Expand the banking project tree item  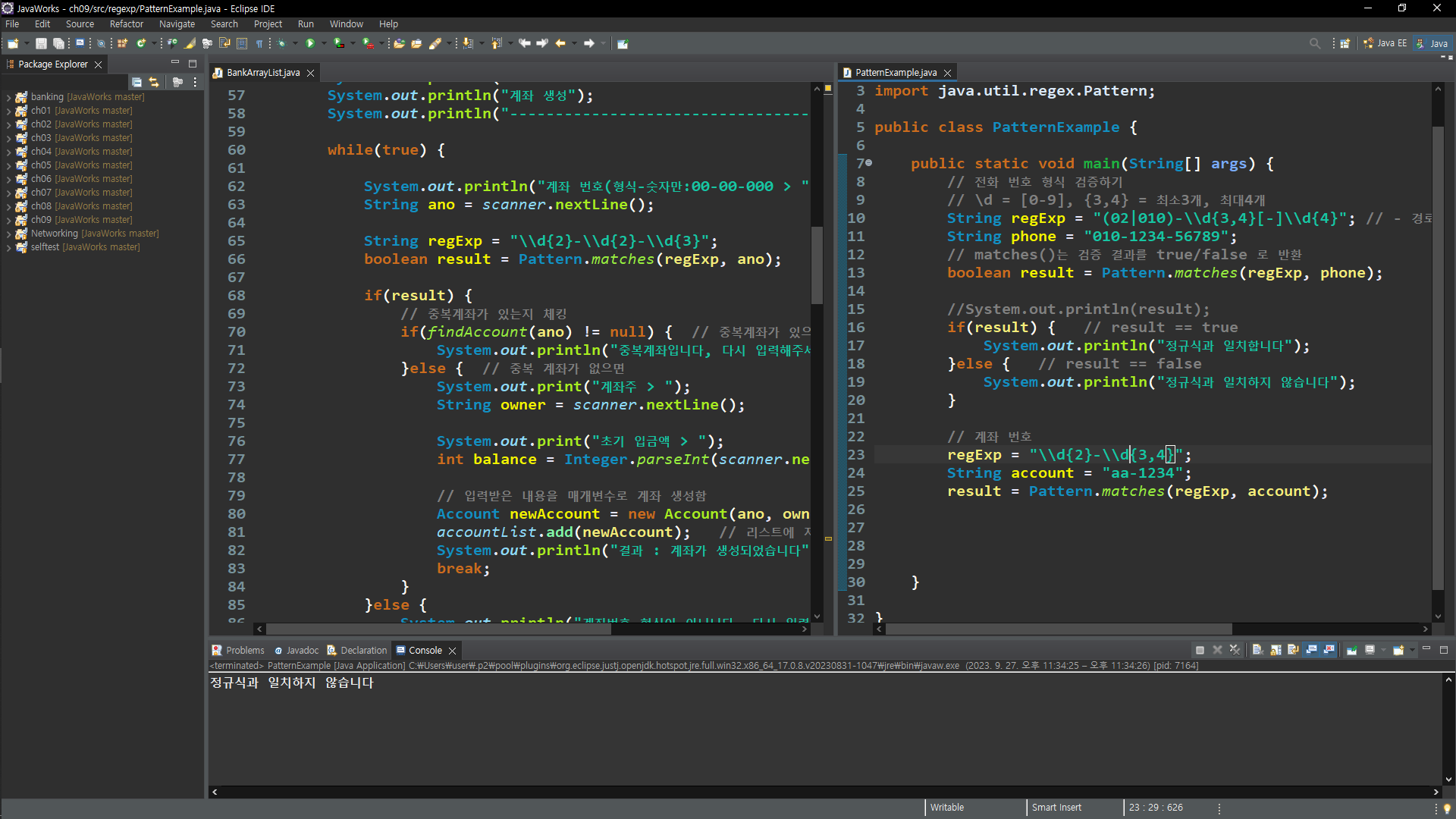coord(8,97)
